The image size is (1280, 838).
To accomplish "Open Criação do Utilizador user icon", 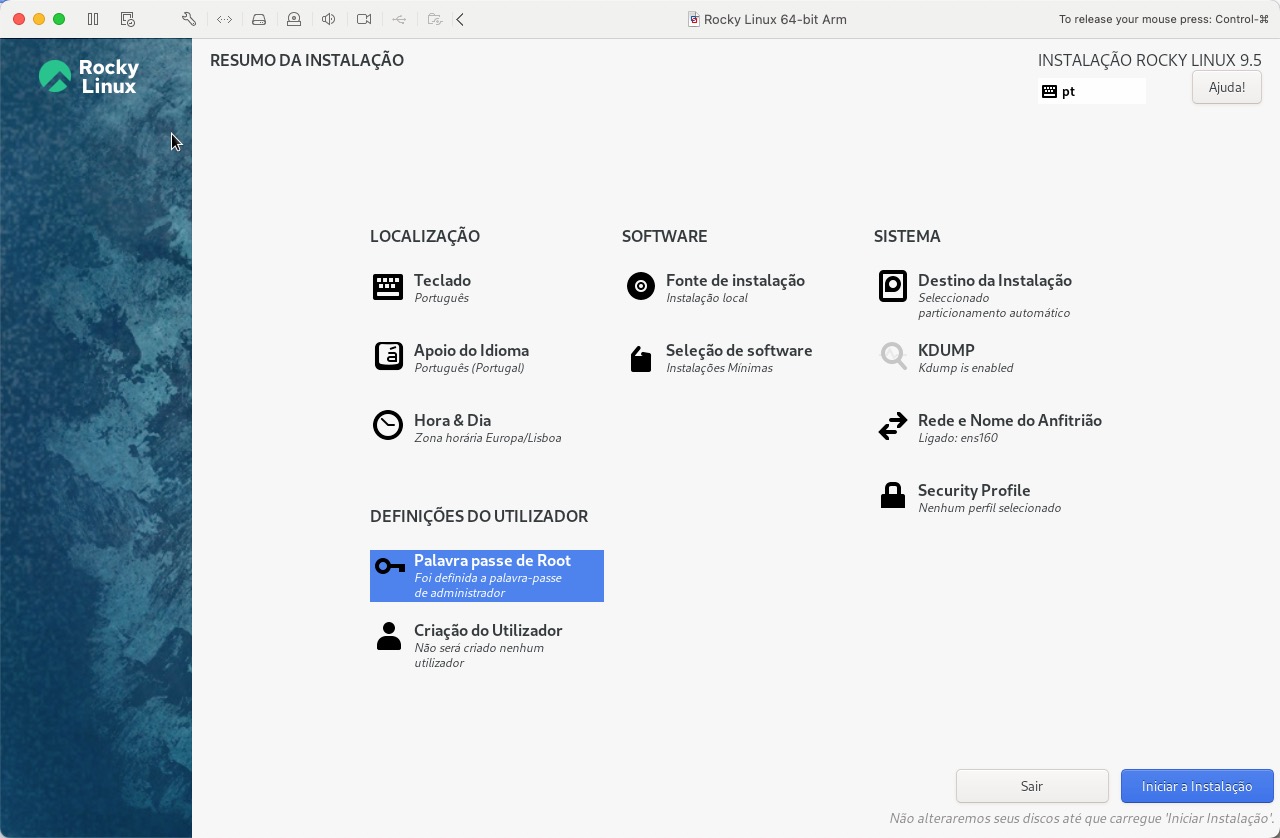I will [388, 637].
